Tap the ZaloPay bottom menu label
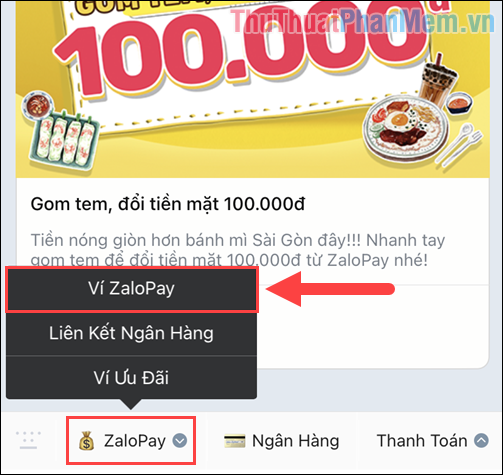503x475 pixels. pos(135,441)
